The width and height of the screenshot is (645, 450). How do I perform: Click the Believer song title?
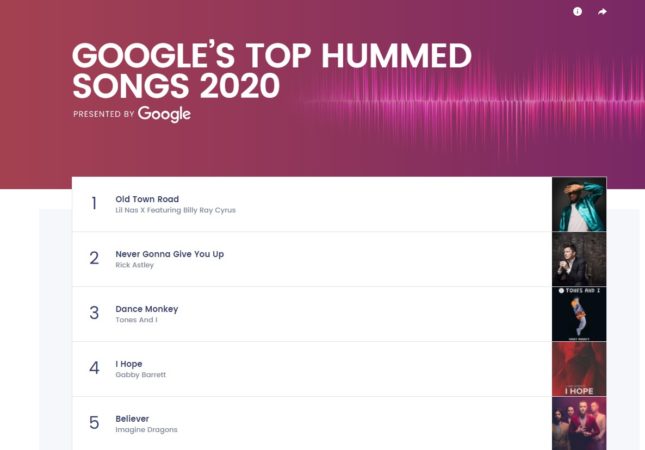pyautogui.click(x=132, y=419)
